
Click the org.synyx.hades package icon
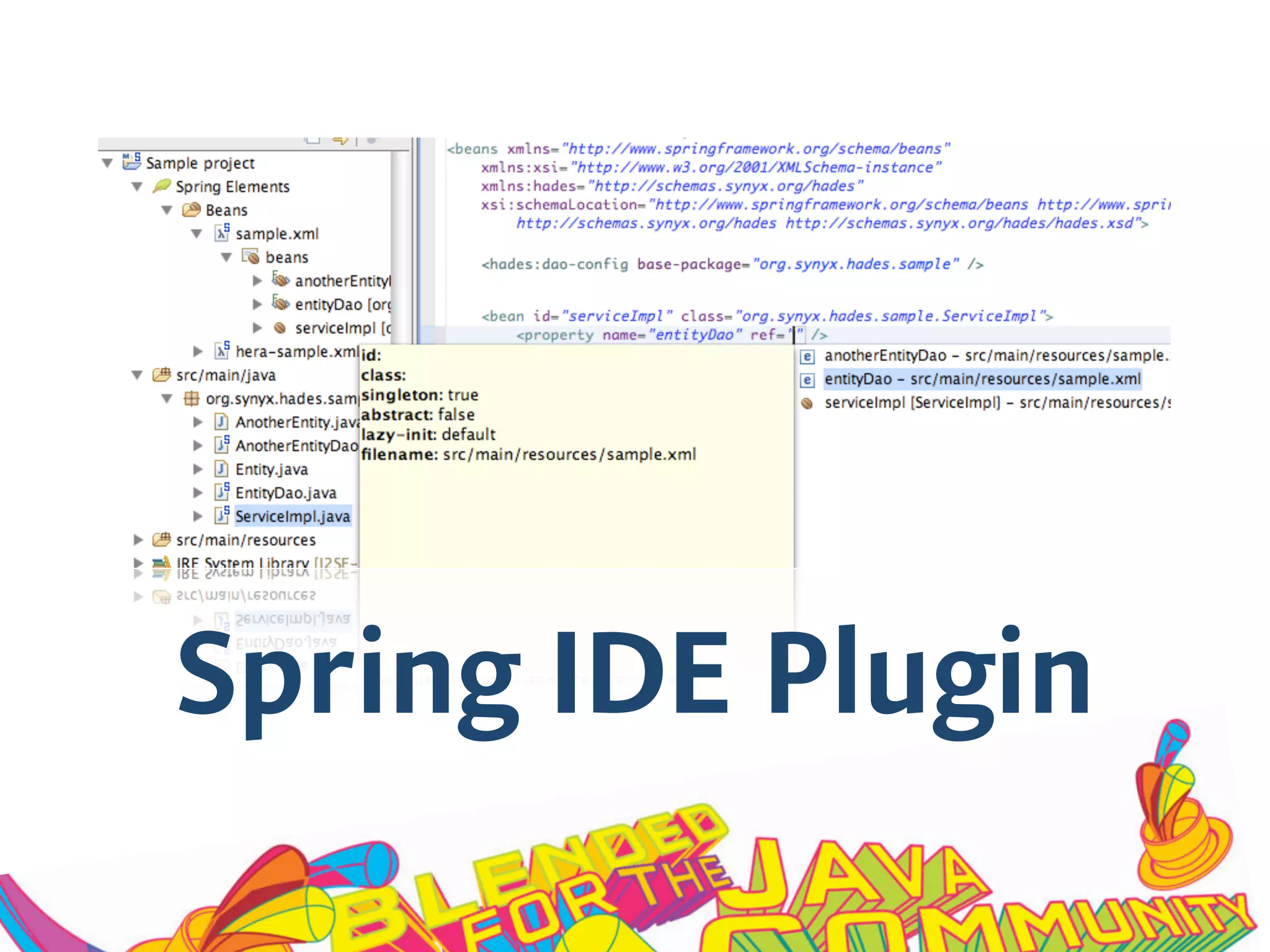(192, 398)
